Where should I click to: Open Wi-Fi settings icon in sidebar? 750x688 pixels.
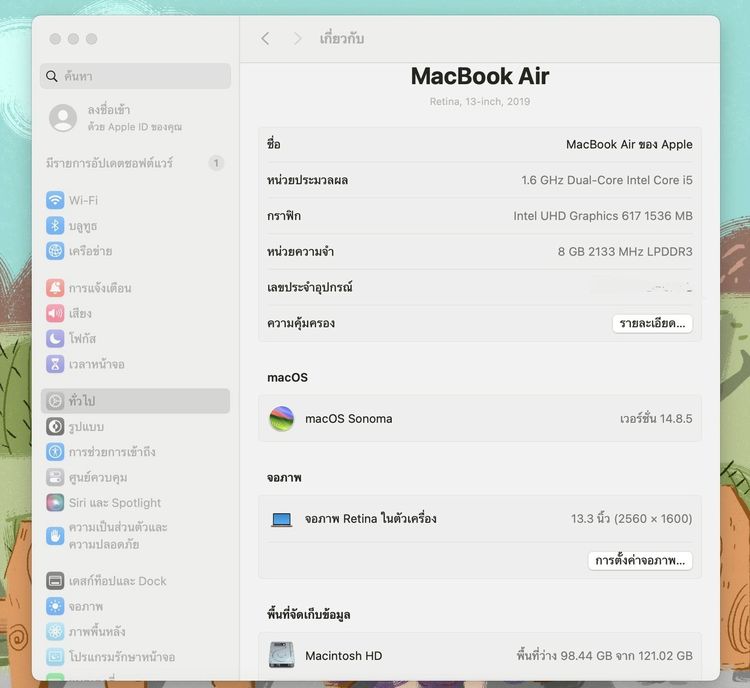pyautogui.click(x=55, y=200)
